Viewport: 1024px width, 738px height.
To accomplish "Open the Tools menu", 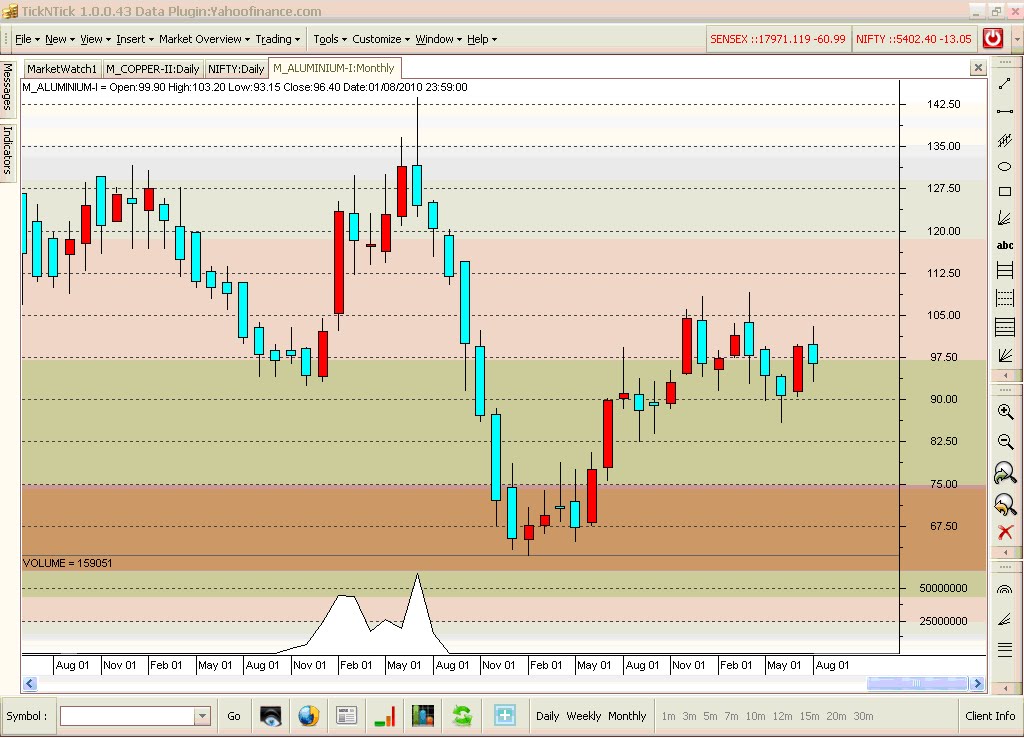I will pyautogui.click(x=327, y=39).
